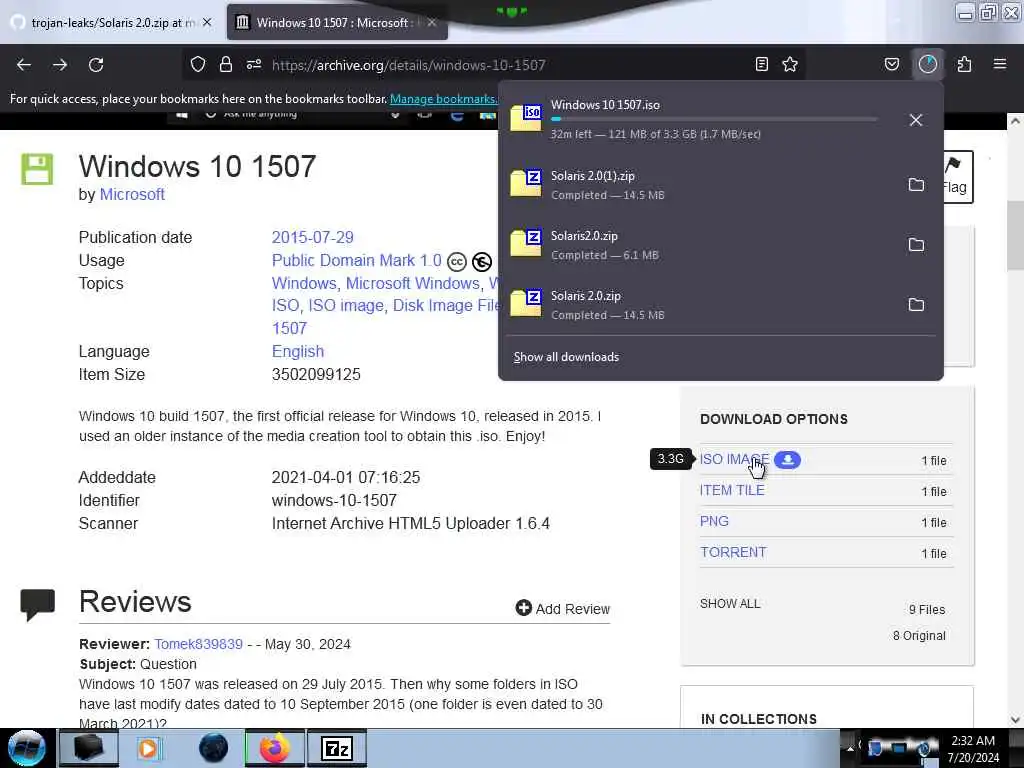Click publication date 2015-07-29 link
Image resolution: width=1024 pixels, height=768 pixels.
tap(312, 237)
